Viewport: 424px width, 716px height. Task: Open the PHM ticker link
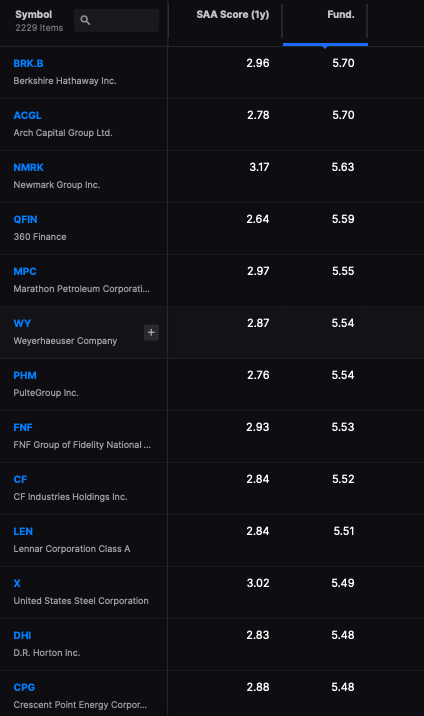click(x=25, y=376)
